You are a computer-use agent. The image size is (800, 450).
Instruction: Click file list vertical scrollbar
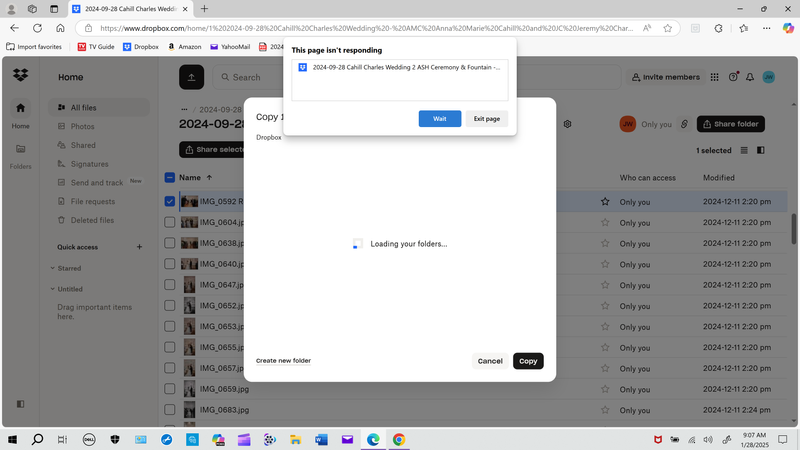793,229
